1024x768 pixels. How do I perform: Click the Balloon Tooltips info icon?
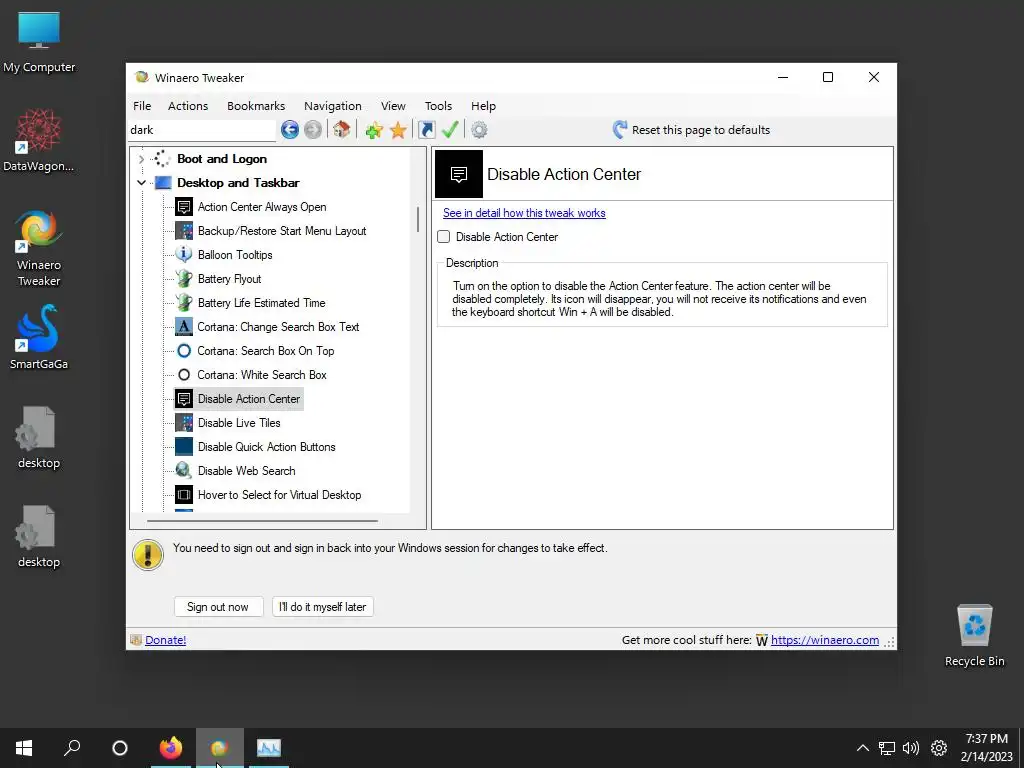click(x=184, y=255)
